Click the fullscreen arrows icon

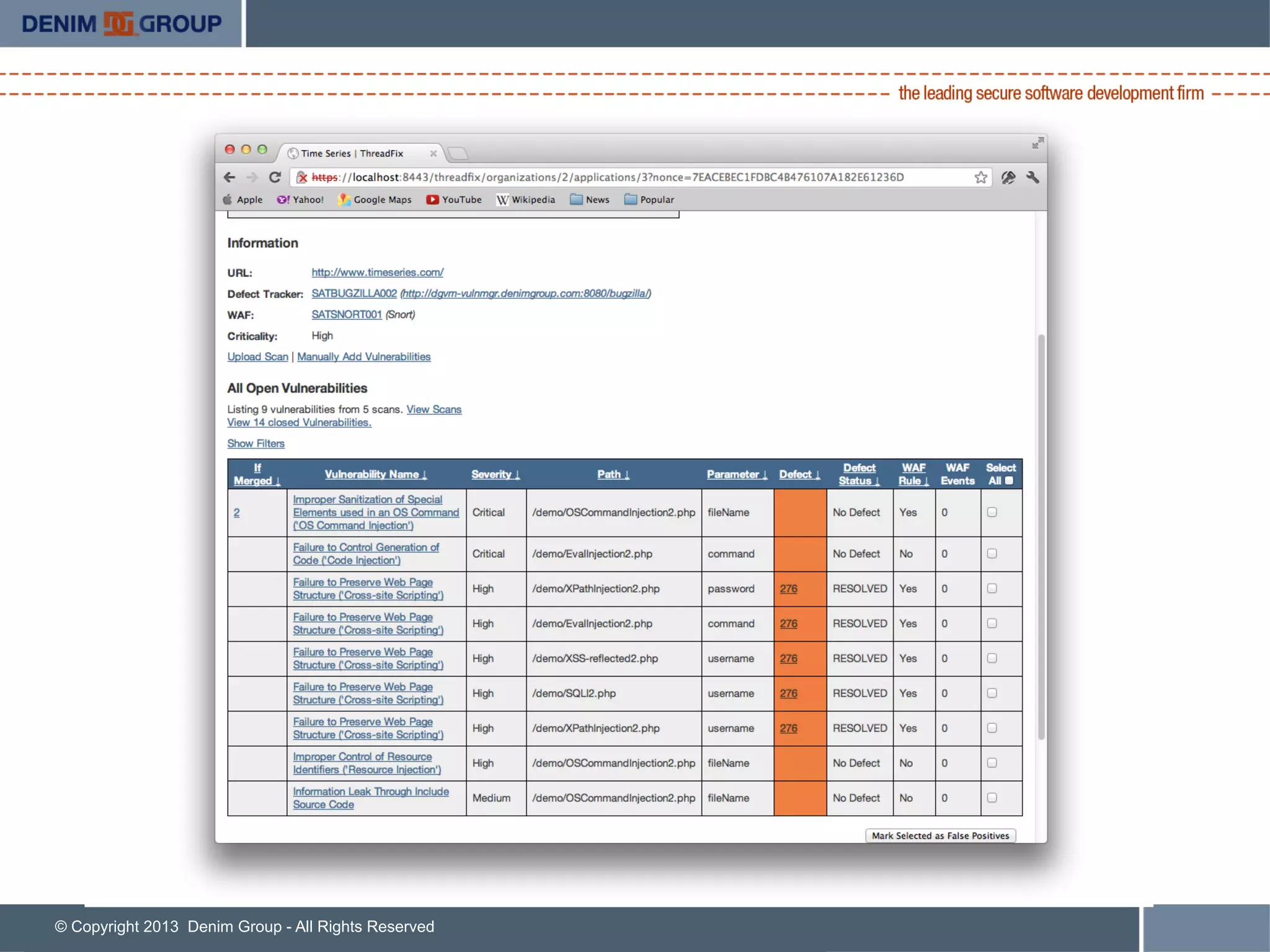pyautogui.click(x=1037, y=143)
